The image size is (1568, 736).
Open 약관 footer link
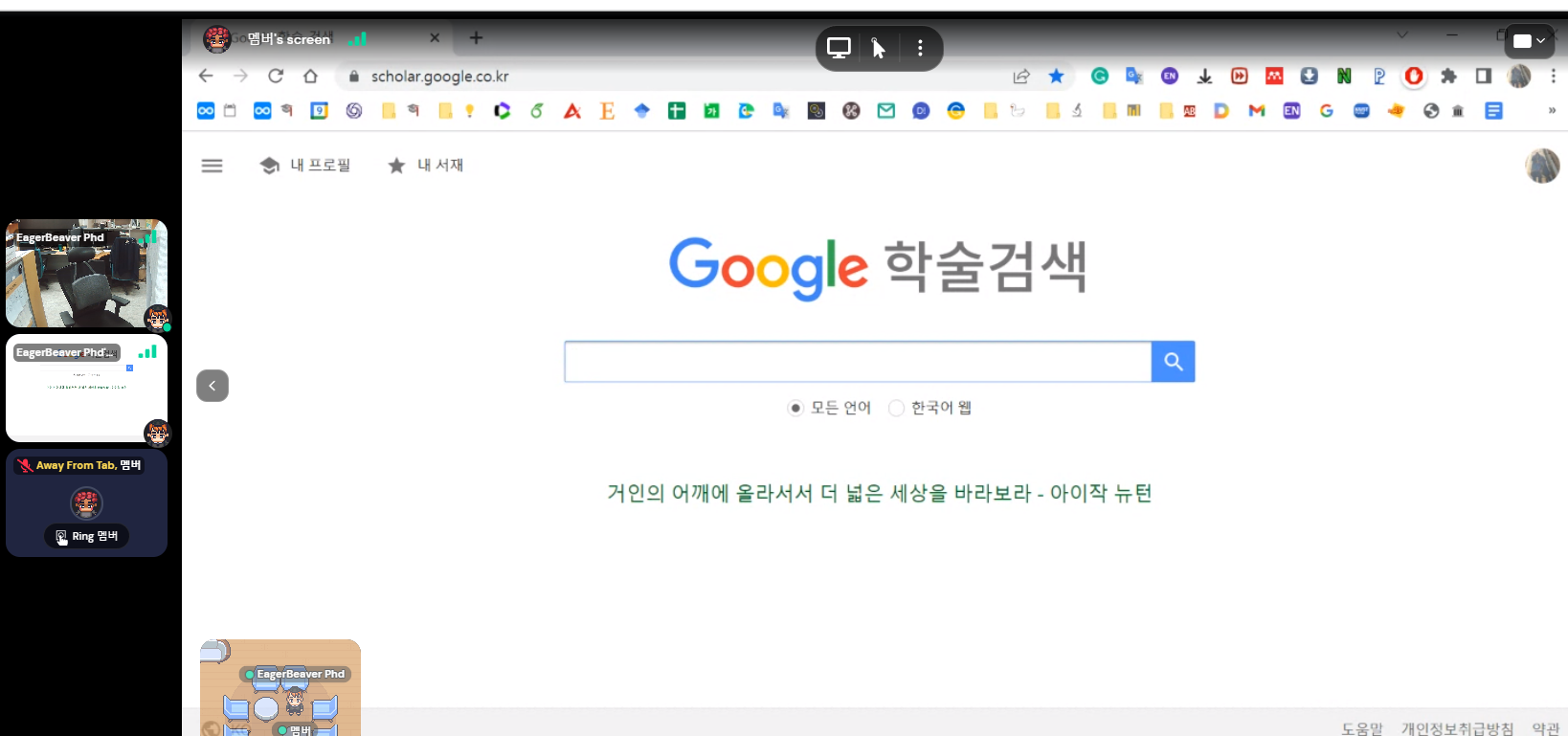[x=1546, y=728]
